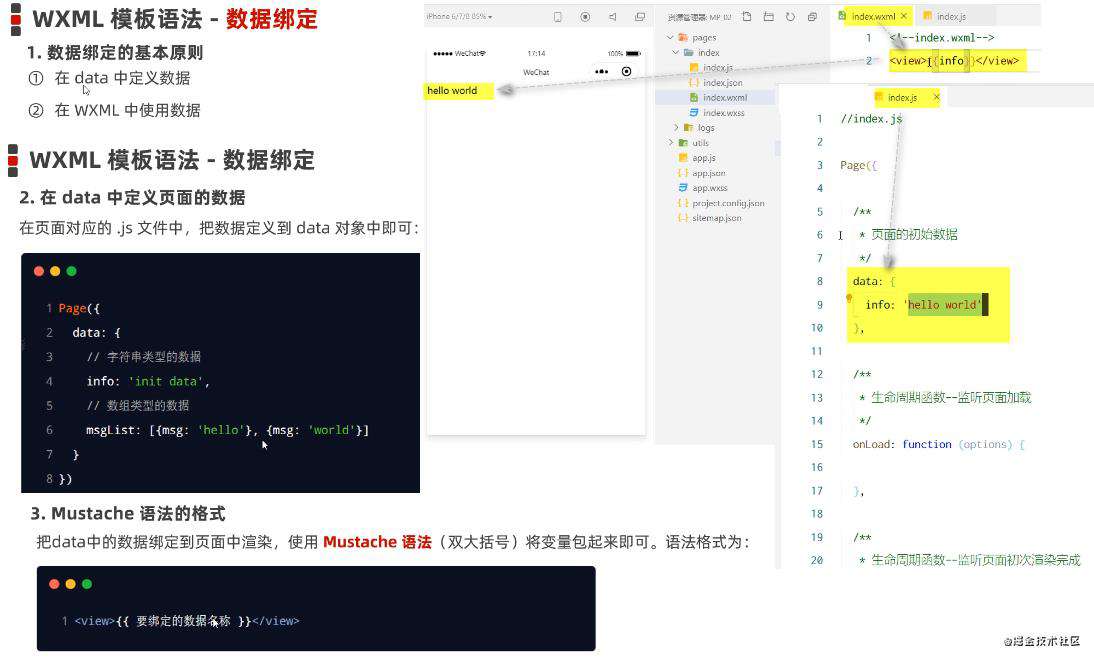Viewport: 1094px width, 659px height.
Task: Select the utils folder row
Action: pos(700,142)
